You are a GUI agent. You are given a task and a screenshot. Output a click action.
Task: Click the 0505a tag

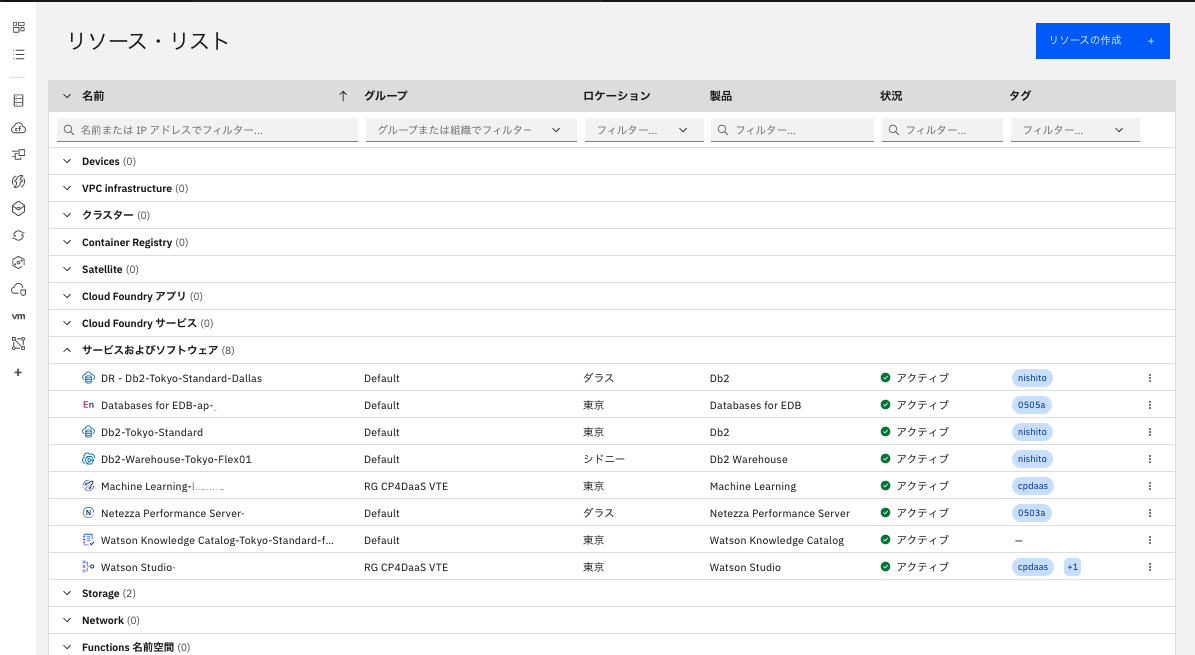click(1032, 405)
